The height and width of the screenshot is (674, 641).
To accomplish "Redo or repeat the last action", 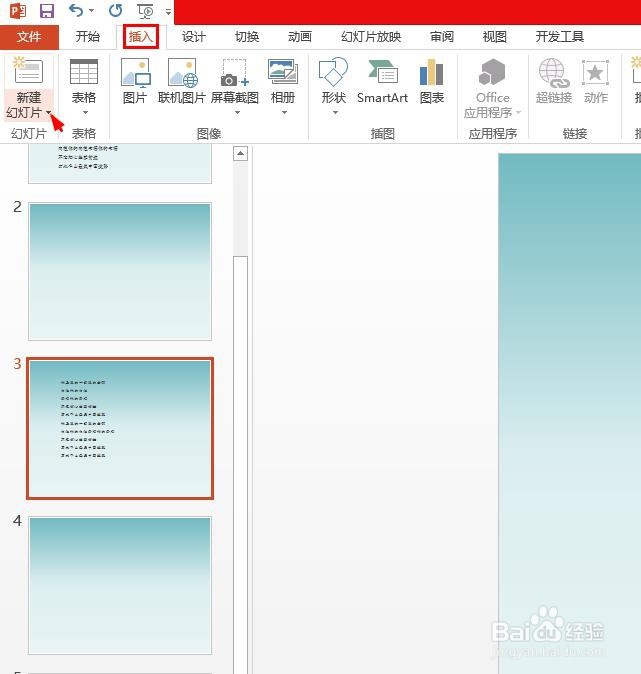I will (115, 10).
